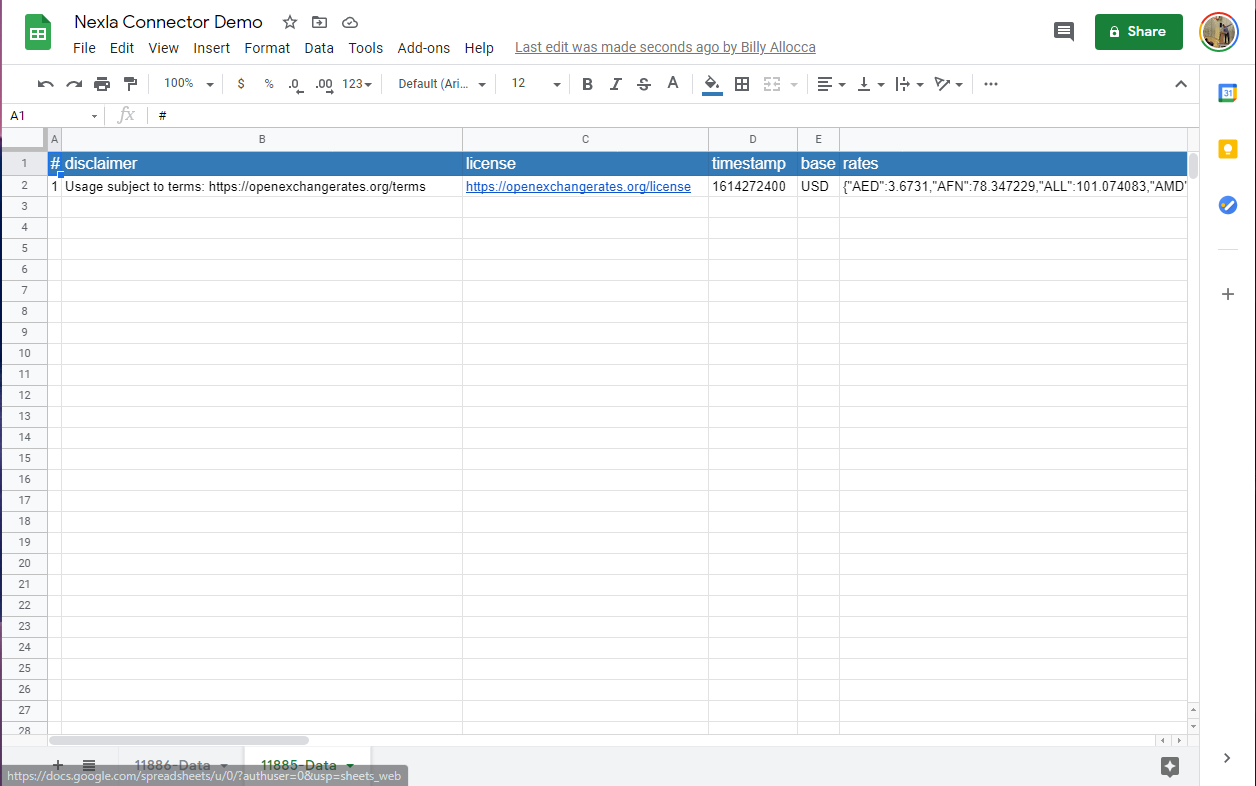Screen dimensions: 1256x786
Task: Print the spreadsheet with the printer icon
Action: (x=102, y=84)
